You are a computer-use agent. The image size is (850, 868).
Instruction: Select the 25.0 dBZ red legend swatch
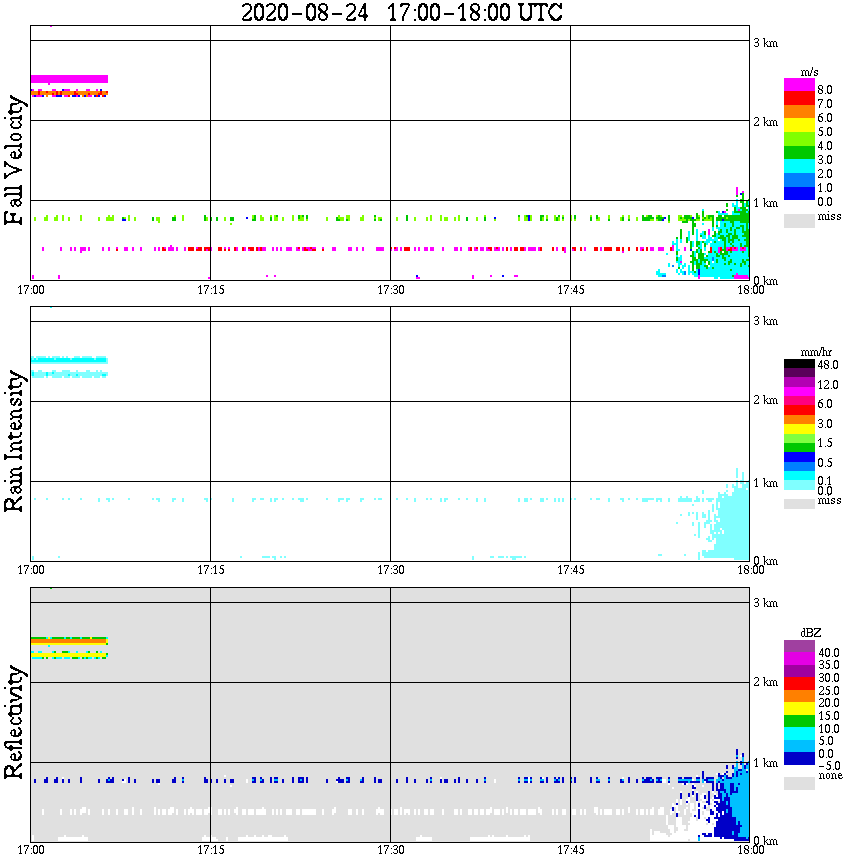click(x=799, y=684)
